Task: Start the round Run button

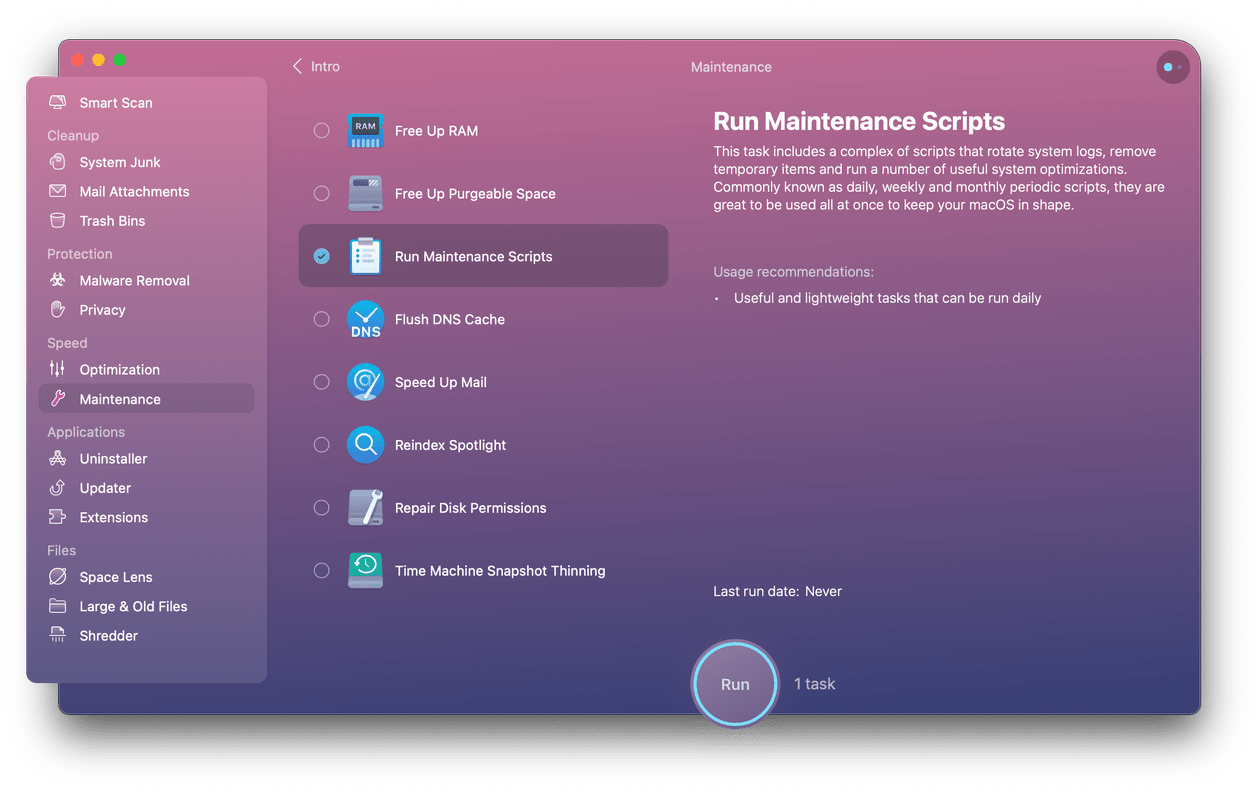Action: click(x=735, y=684)
